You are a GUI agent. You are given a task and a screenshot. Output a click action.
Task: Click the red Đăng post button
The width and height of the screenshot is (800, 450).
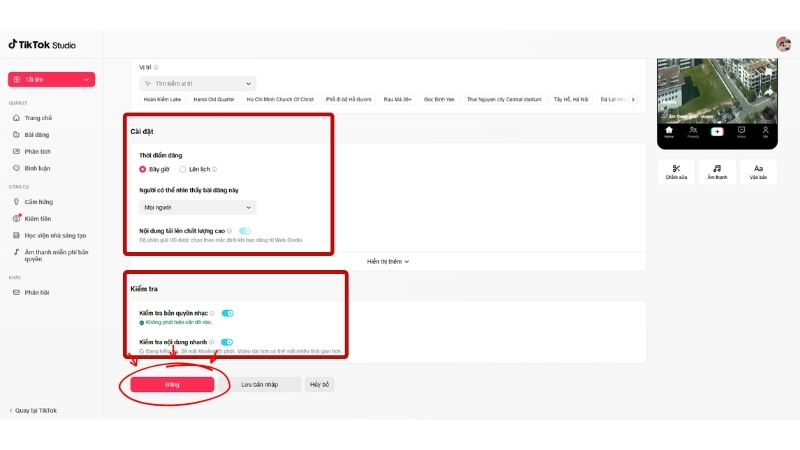click(x=172, y=385)
